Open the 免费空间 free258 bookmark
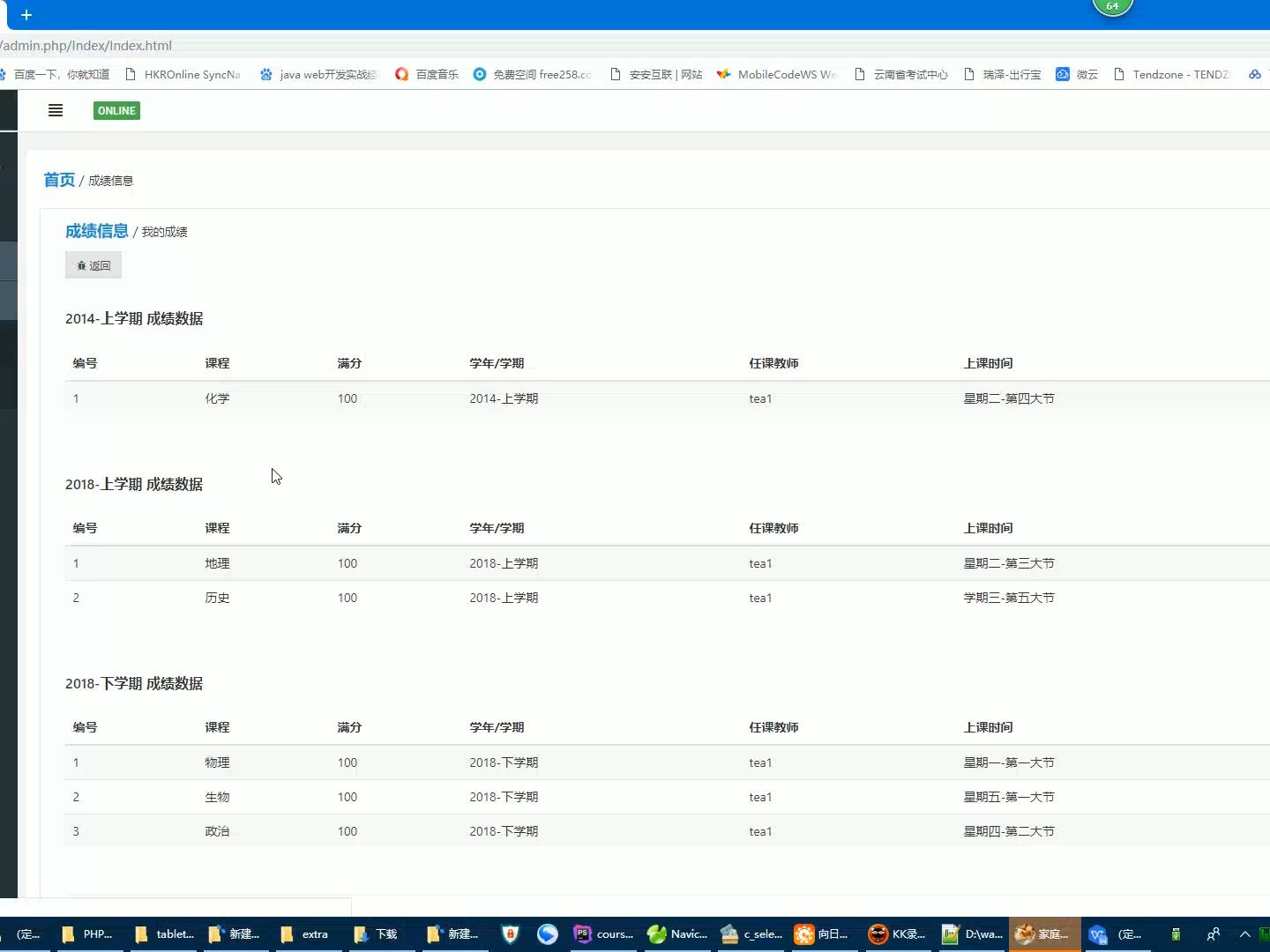The width and height of the screenshot is (1270, 952). point(532,74)
